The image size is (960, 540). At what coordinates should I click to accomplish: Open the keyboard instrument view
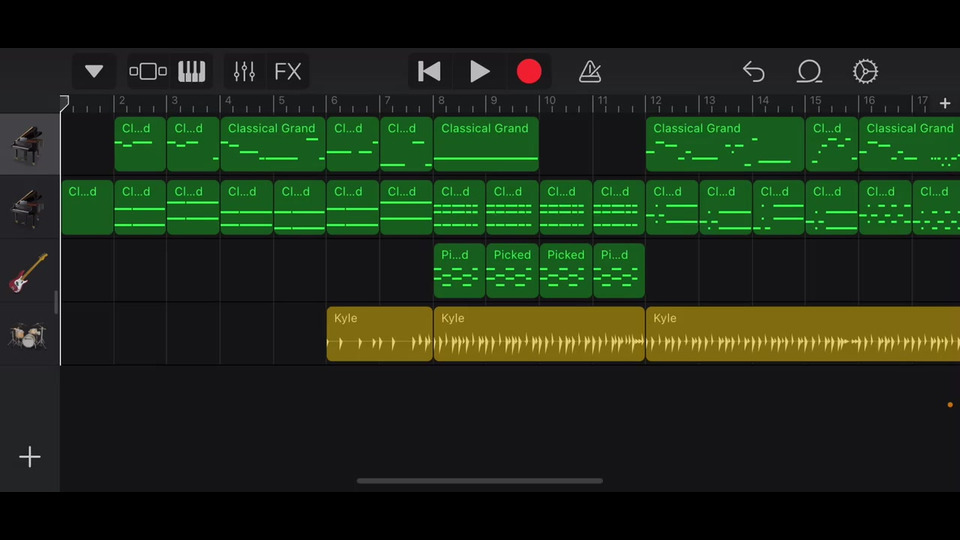pyautogui.click(x=191, y=72)
